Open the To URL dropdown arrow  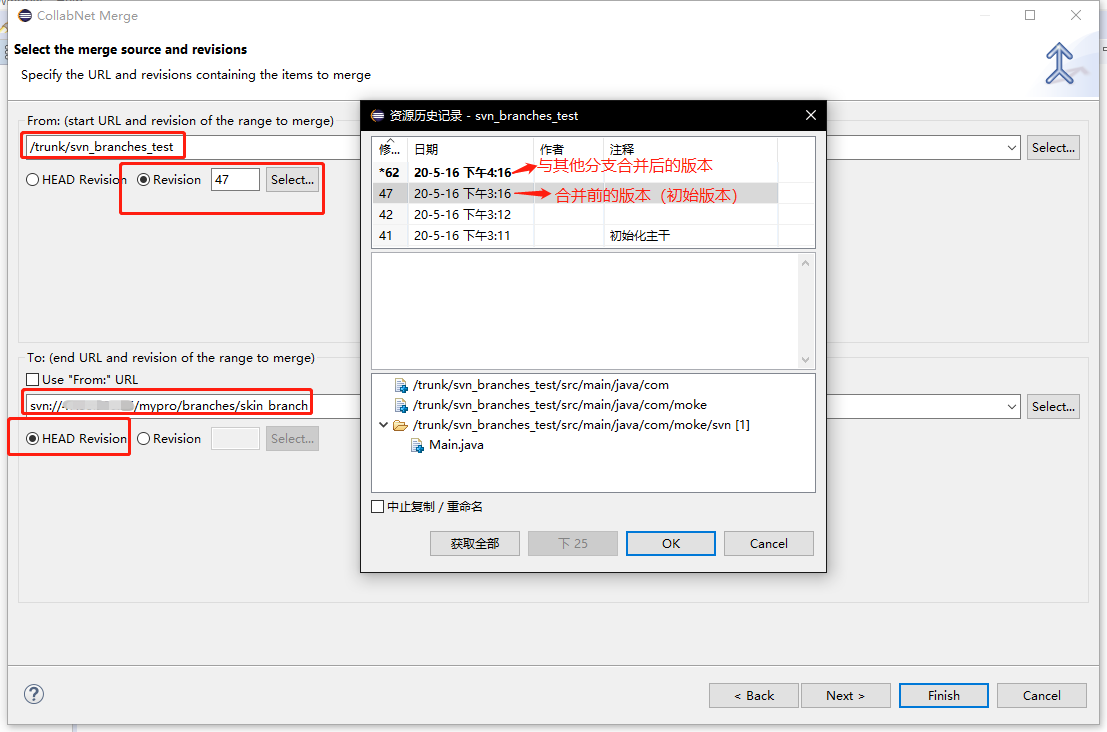click(x=1011, y=407)
